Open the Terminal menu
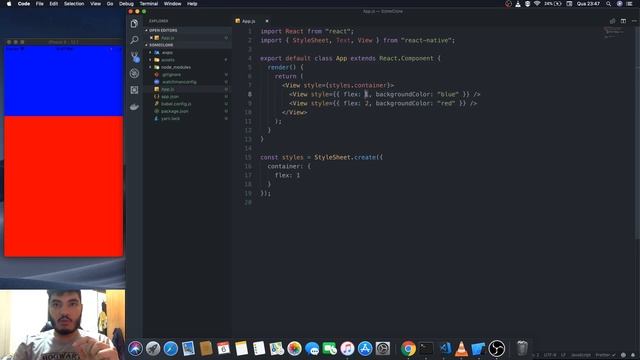The image size is (640, 360). [x=149, y=4]
